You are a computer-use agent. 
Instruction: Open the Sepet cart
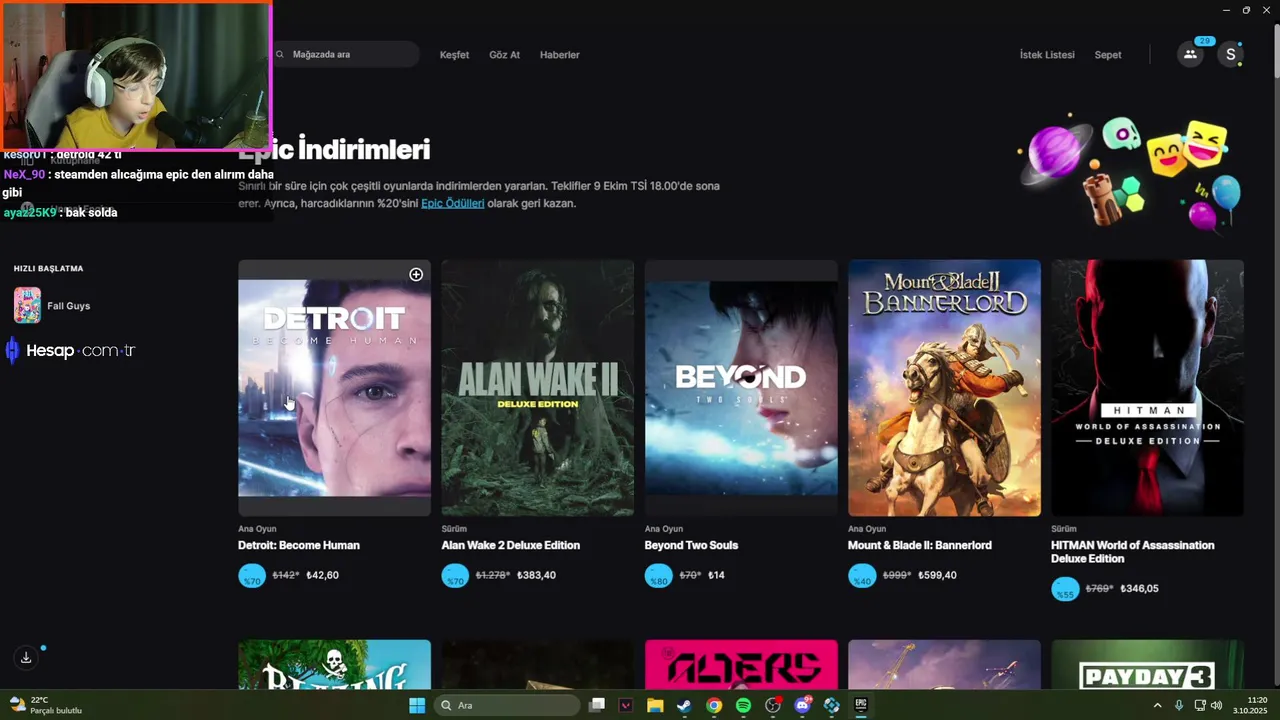pos(1107,55)
